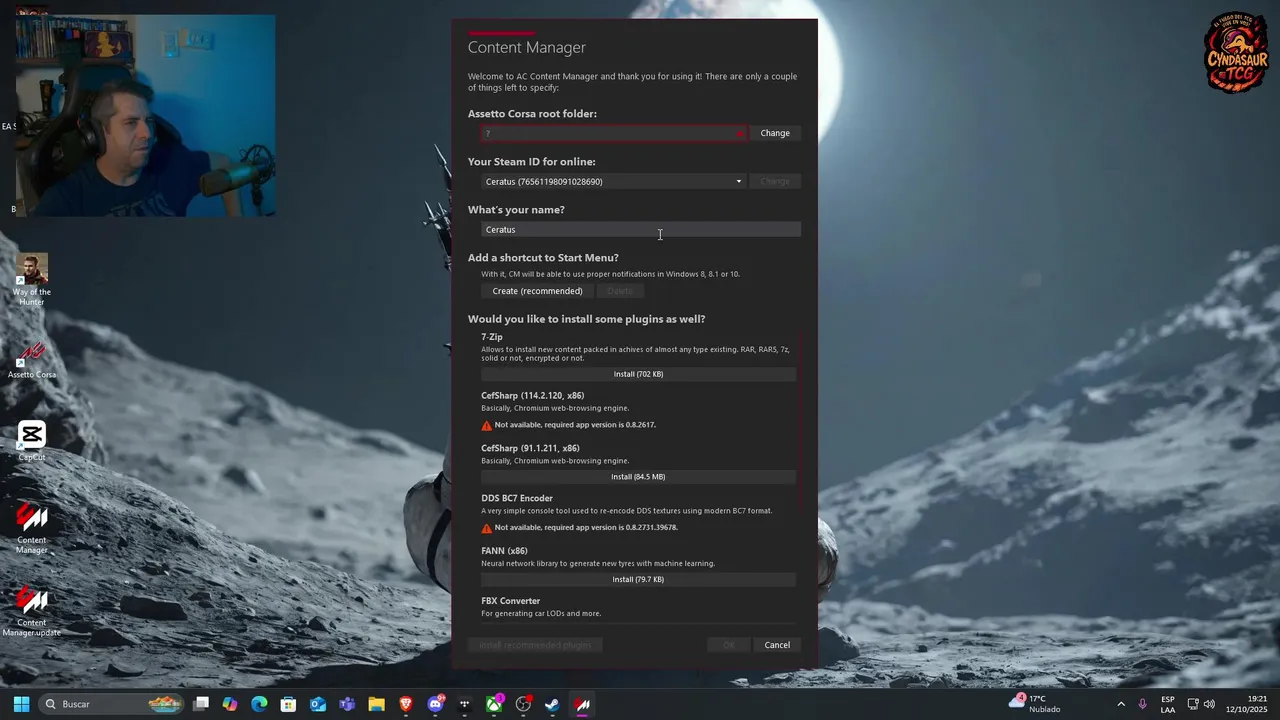Open File Explorer from the taskbar

pos(376,704)
